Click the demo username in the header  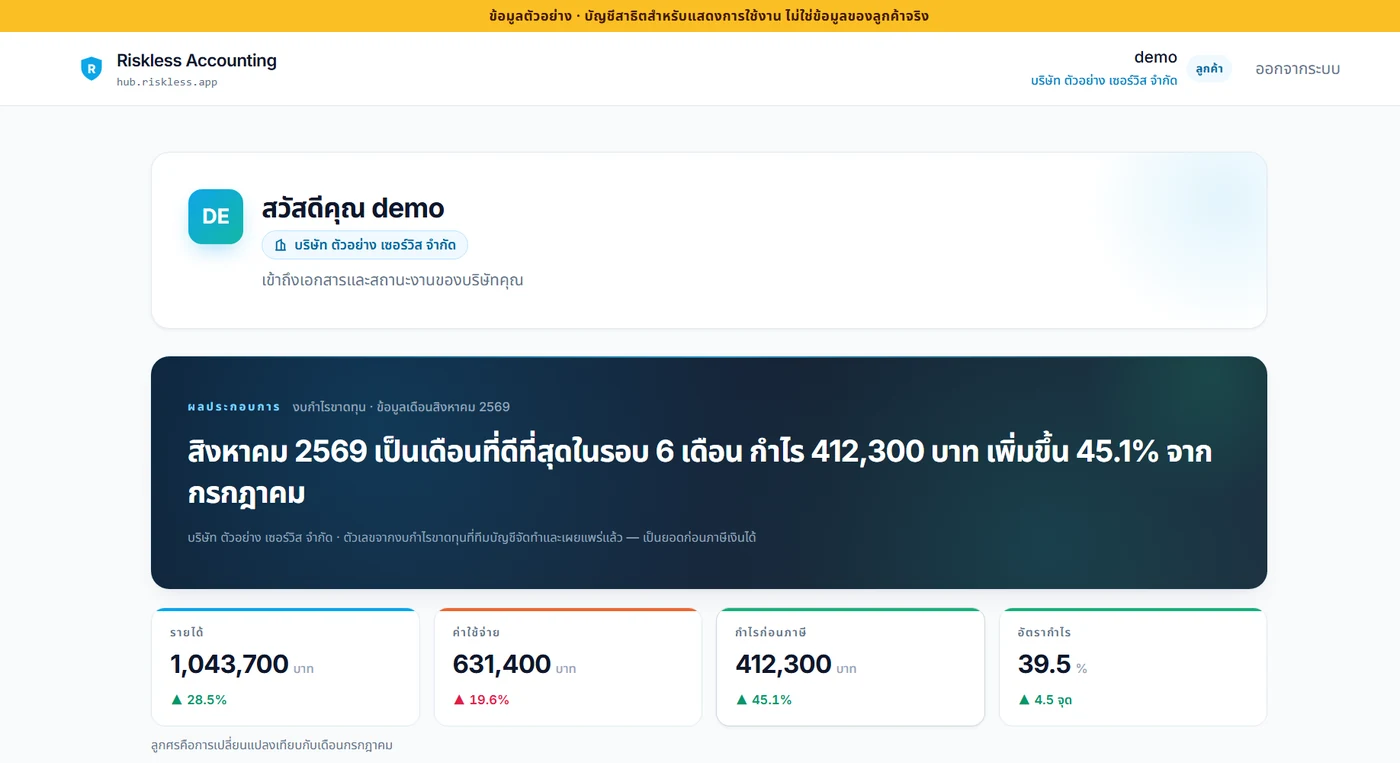1156,57
